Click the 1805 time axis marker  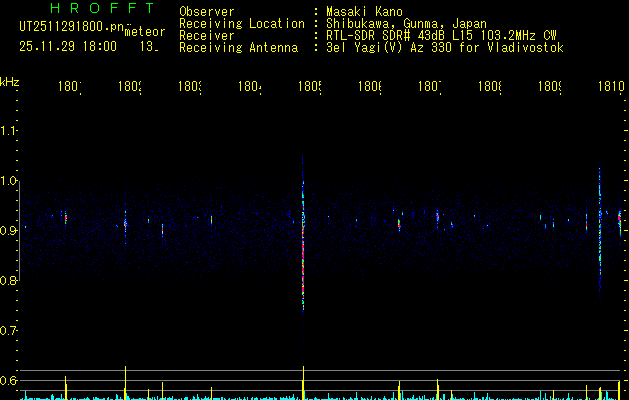click(309, 88)
